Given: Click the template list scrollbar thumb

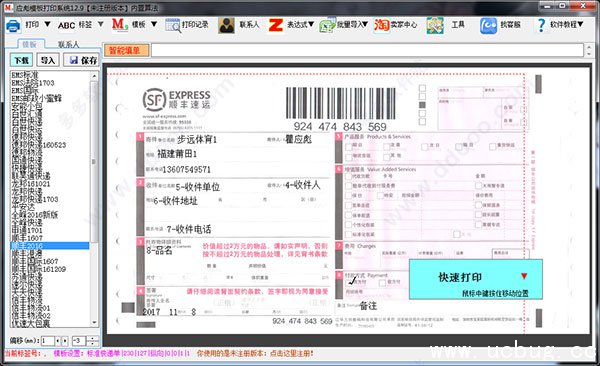Looking at the screenshot, I should [94, 161].
